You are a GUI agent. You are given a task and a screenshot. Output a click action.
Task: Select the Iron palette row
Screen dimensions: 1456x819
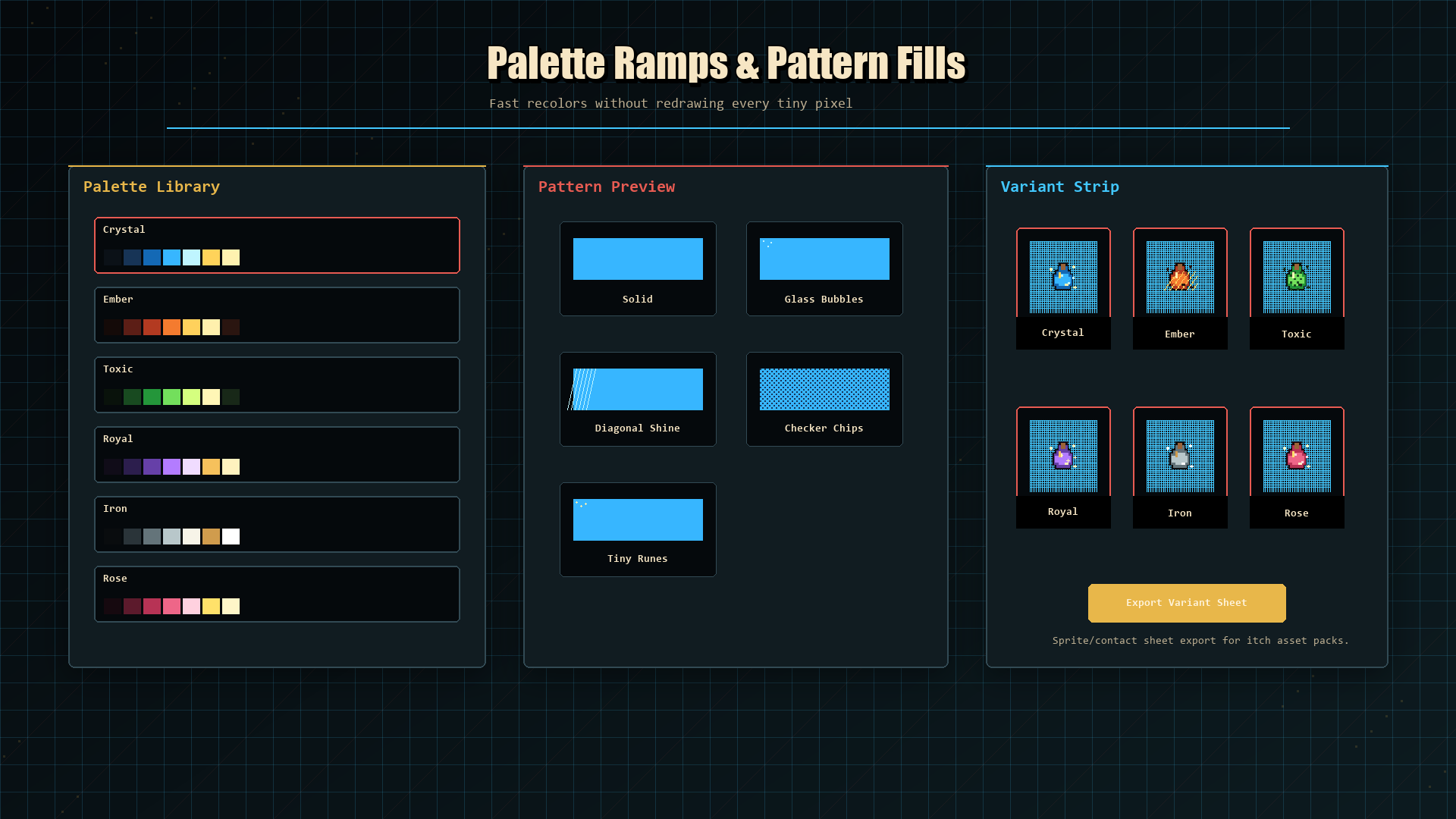click(x=277, y=524)
